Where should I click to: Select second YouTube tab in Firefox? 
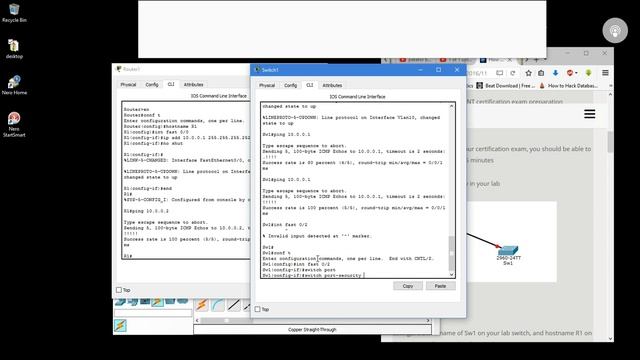click(456, 60)
